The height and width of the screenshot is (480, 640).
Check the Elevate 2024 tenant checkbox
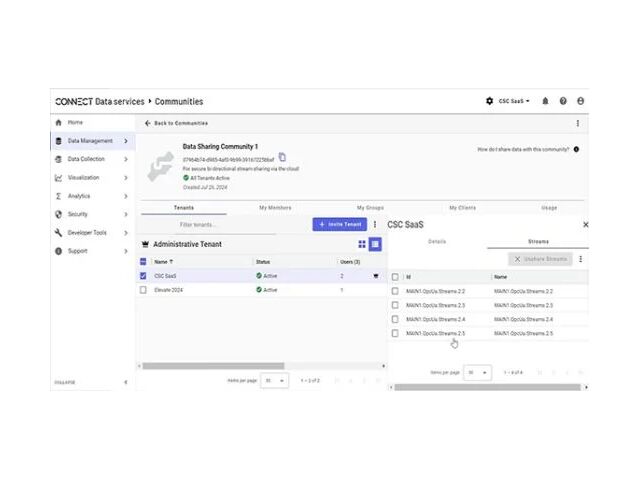tap(144, 289)
